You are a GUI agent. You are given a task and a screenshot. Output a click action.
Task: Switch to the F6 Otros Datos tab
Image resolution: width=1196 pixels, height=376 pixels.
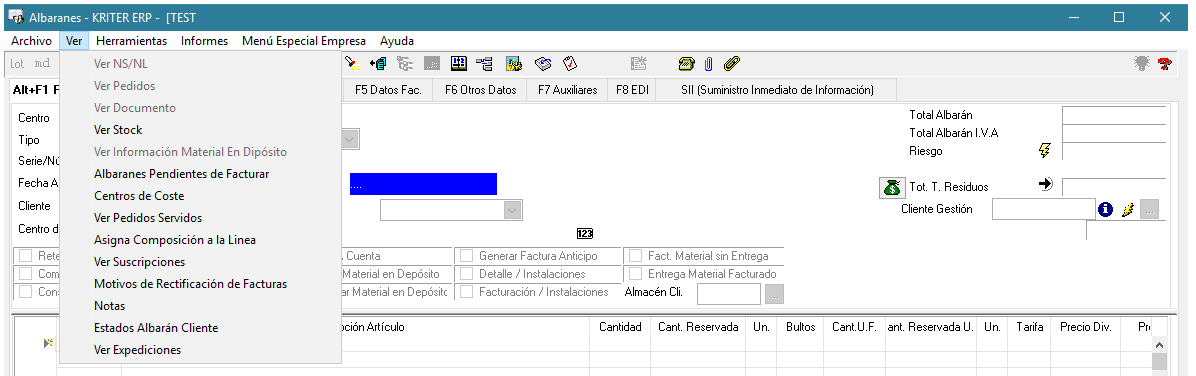pyautogui.click(x=481, y=90)
